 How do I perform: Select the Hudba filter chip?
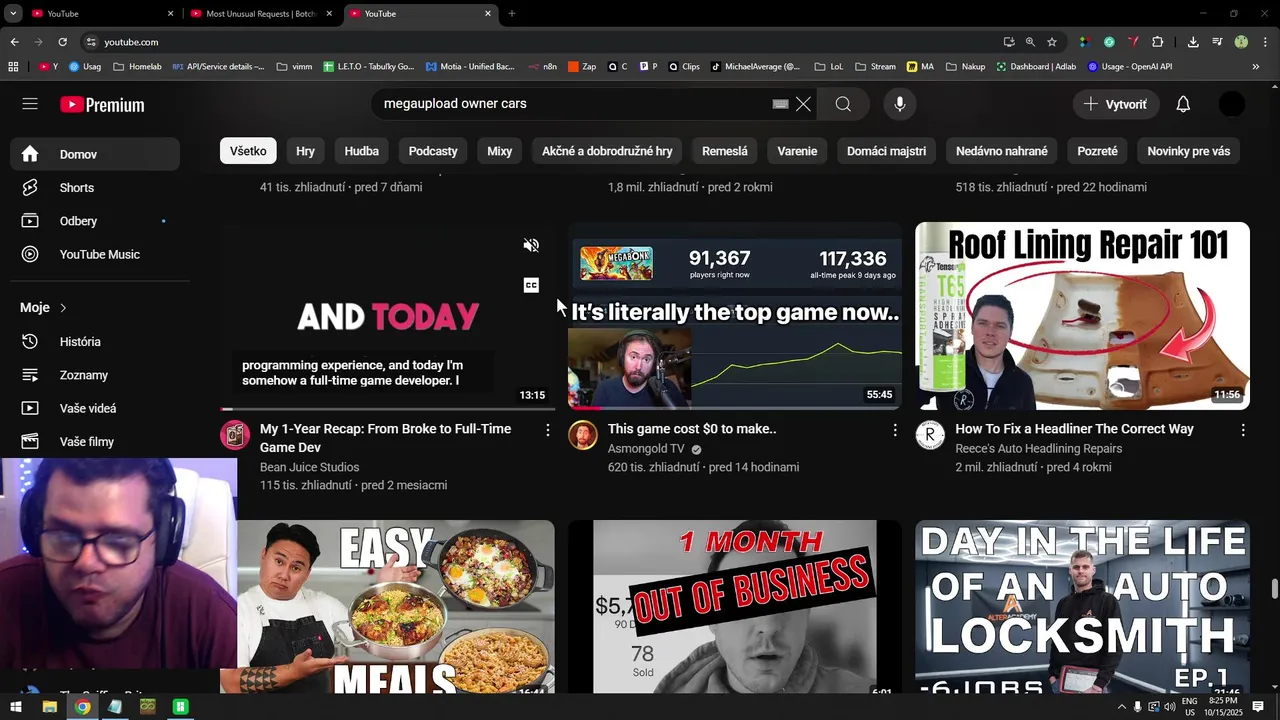pos(361,151)
